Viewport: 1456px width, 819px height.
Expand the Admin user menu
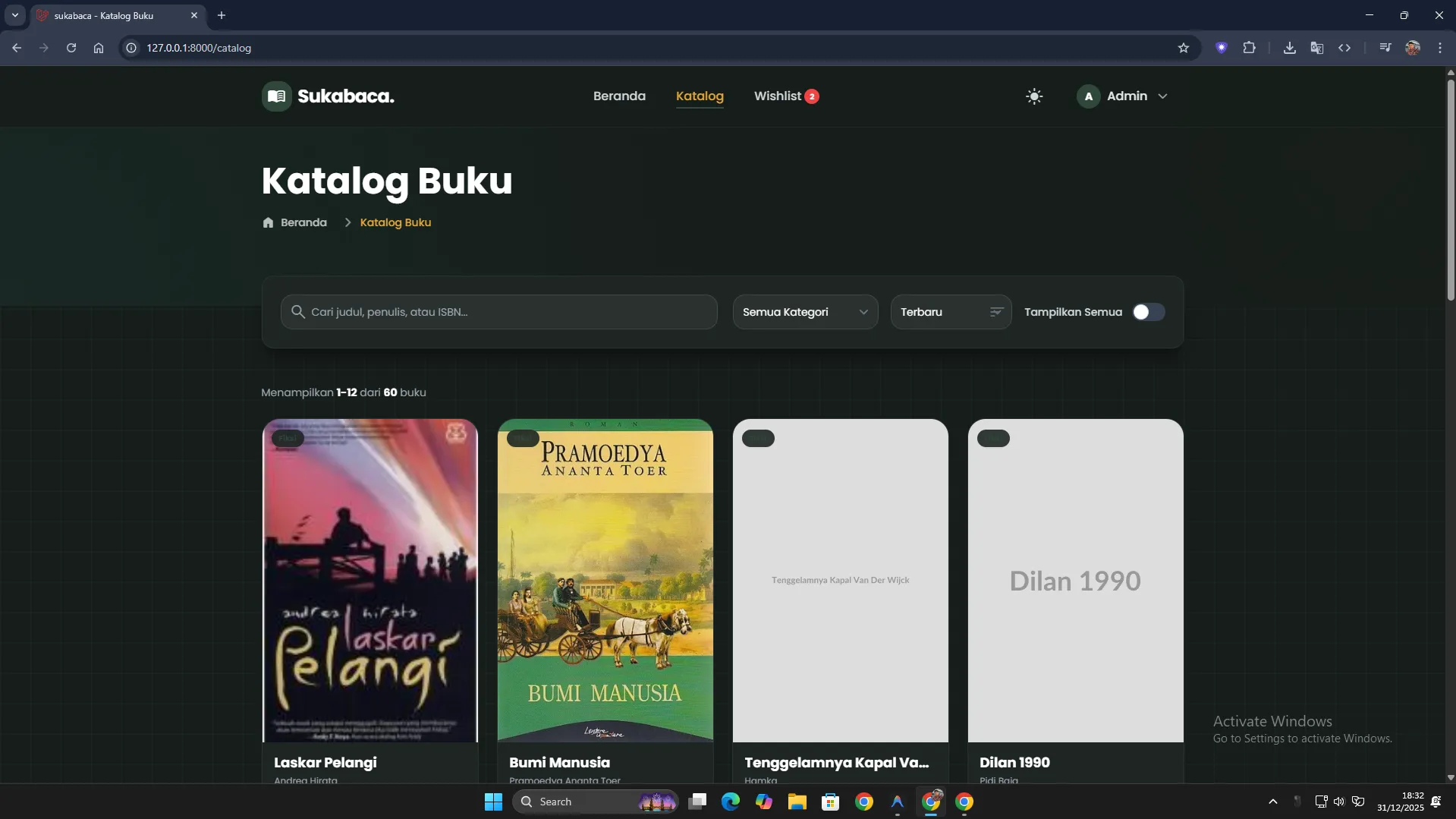coord(1122,96)
